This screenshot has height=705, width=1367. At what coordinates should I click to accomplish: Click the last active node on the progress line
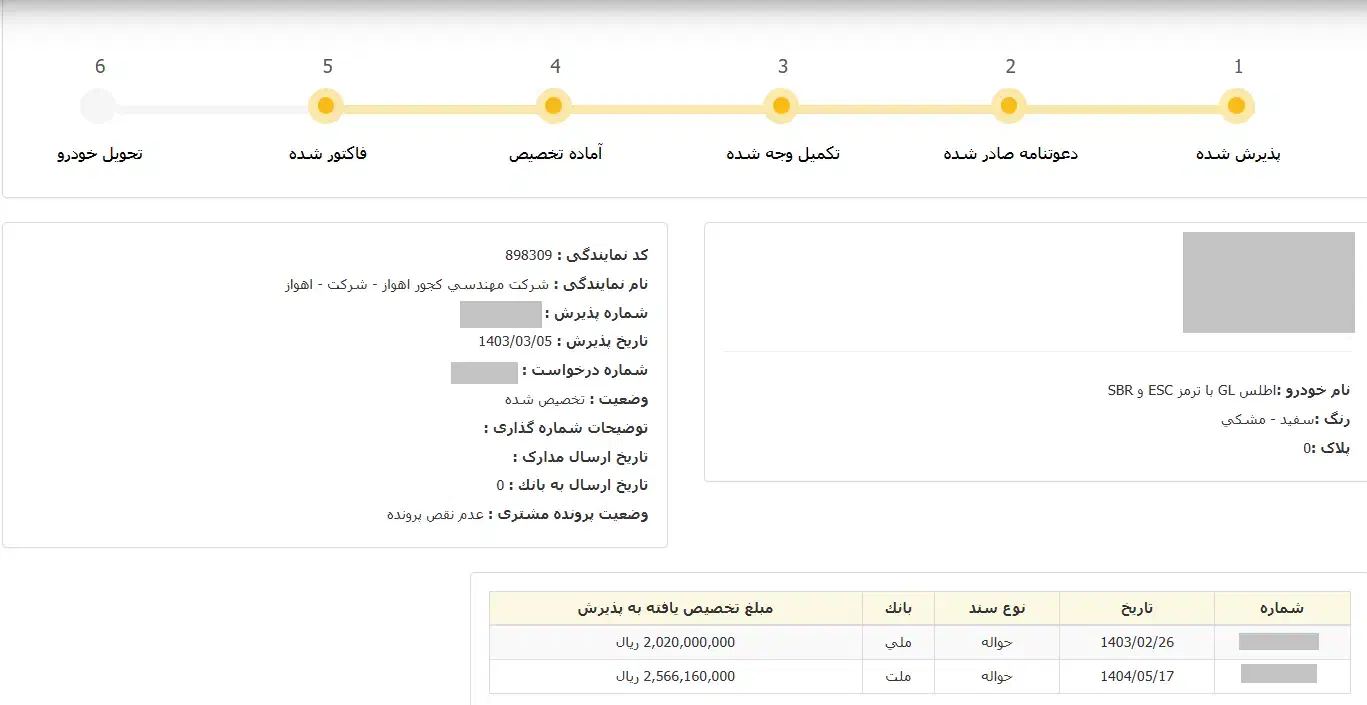326,105
